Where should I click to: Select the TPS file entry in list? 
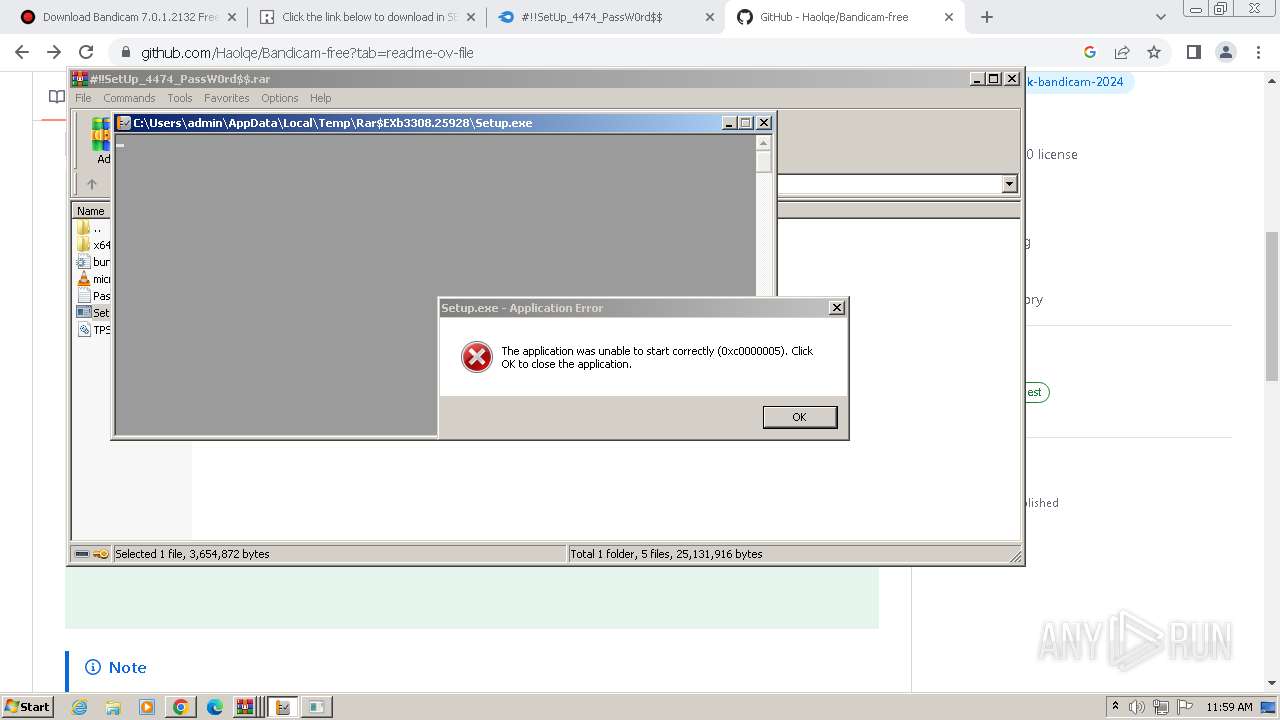tap(93, 330)
